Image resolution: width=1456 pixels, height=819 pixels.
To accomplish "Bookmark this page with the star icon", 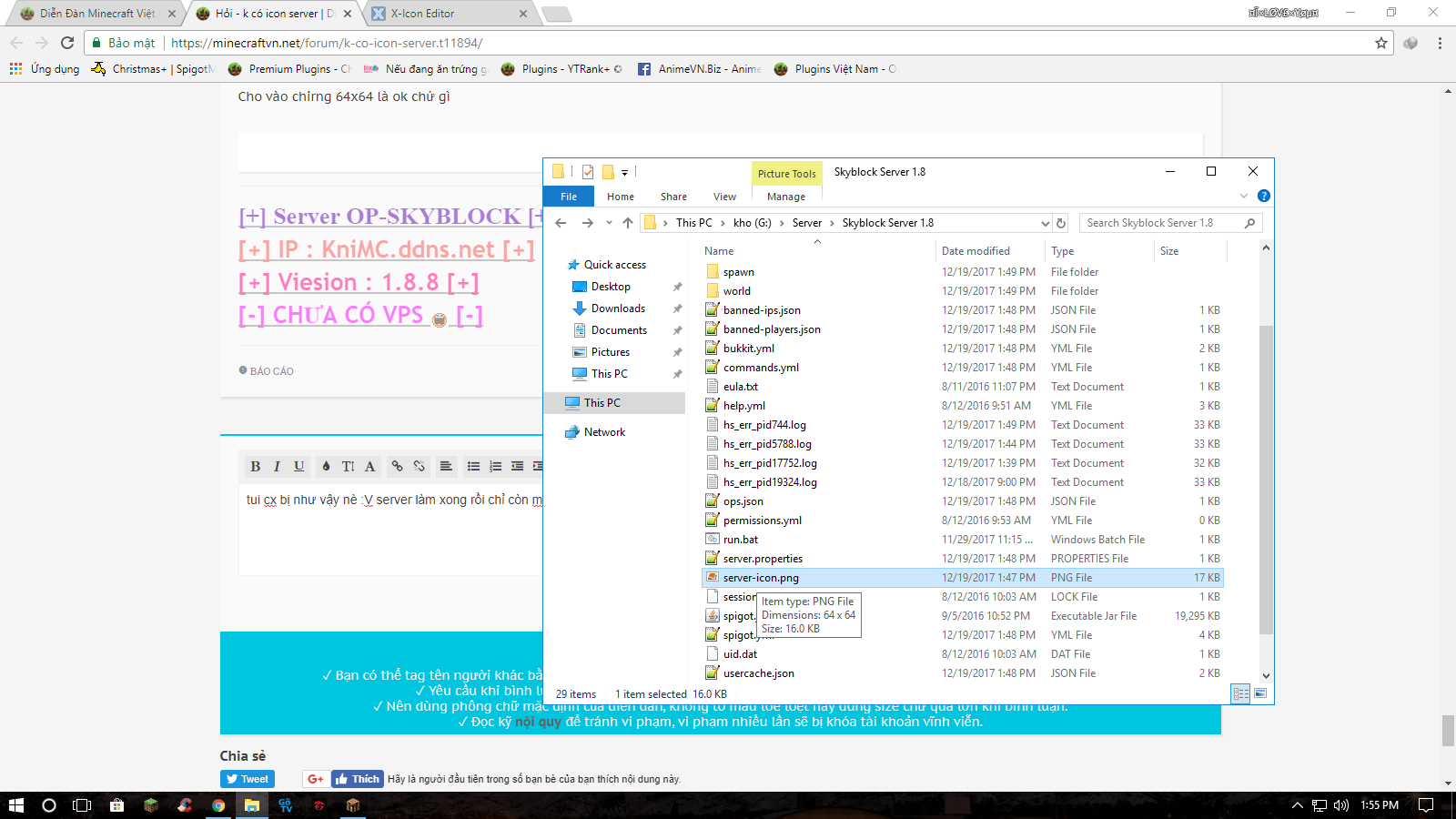I will (1381, 43).
